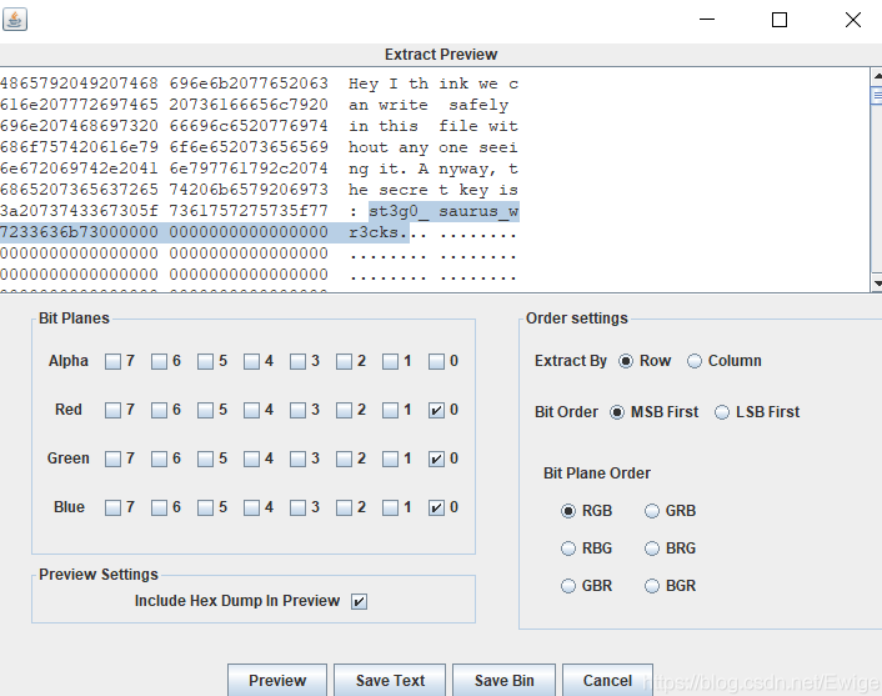Check Blue bit plane 7
Screen dimensions: 882x696
(x=113, y=508)
